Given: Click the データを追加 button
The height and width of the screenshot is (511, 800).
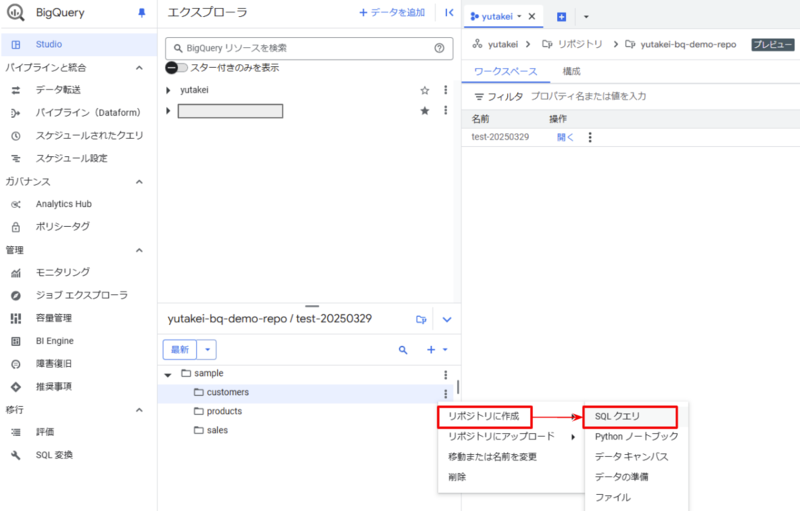Looking at the screenshot, I should pos(392,13).
